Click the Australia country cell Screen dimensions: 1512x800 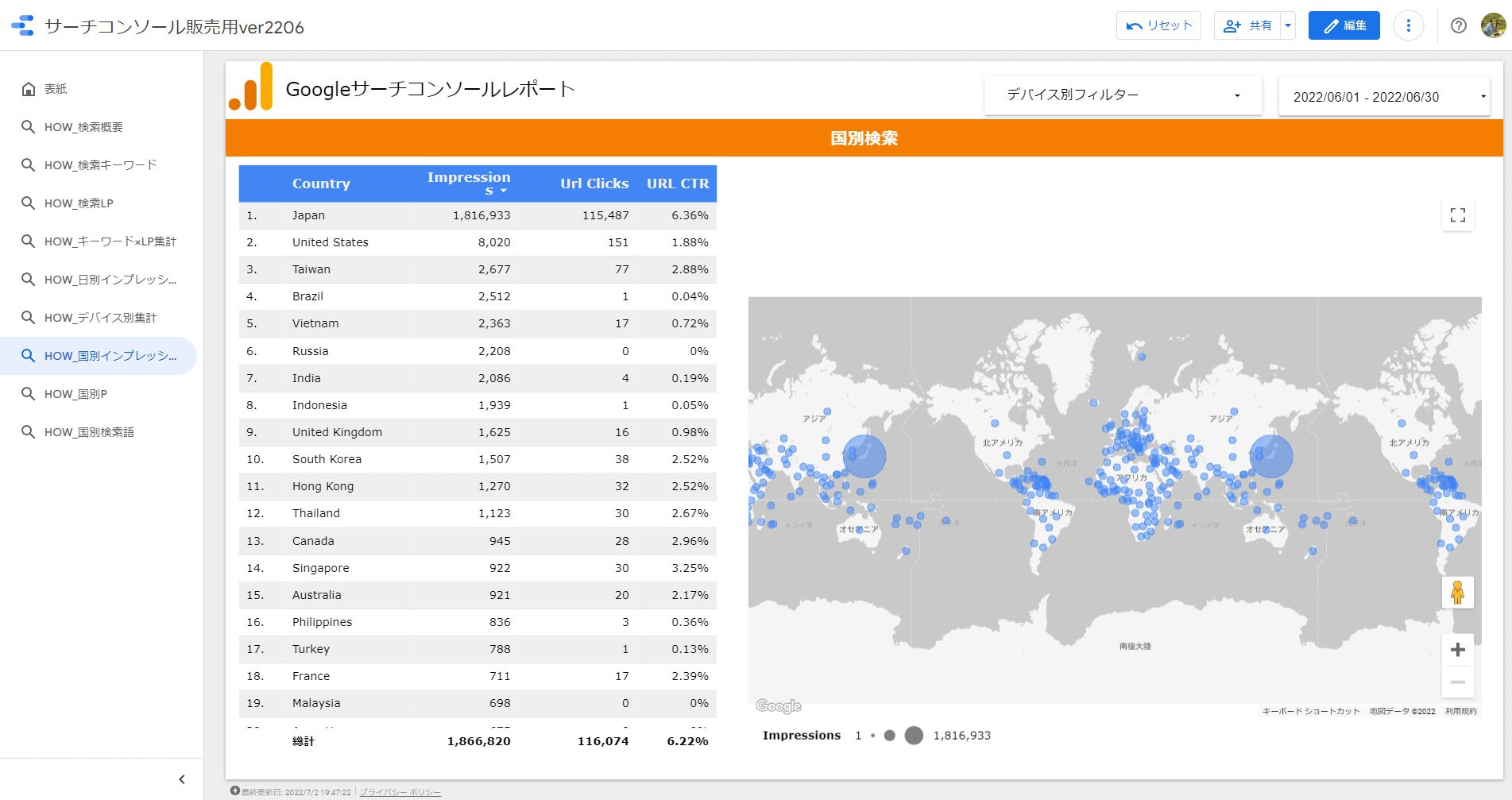pyautogui.click(x=316, y=595)
